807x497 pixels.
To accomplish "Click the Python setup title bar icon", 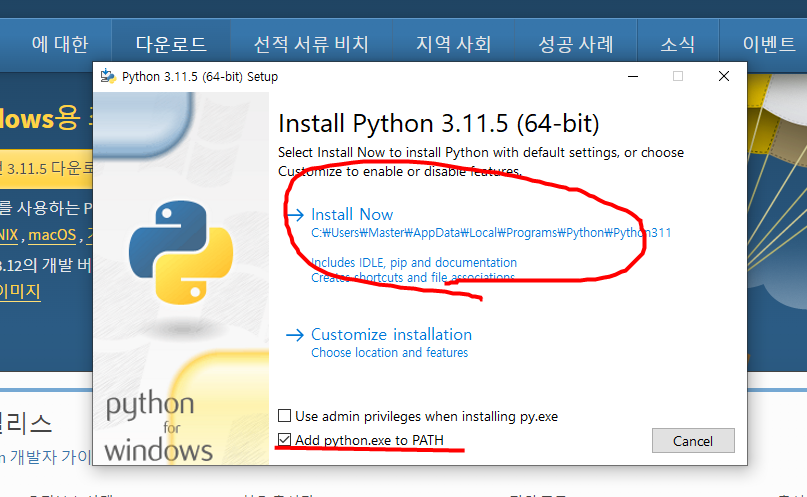I will [108, 76].
